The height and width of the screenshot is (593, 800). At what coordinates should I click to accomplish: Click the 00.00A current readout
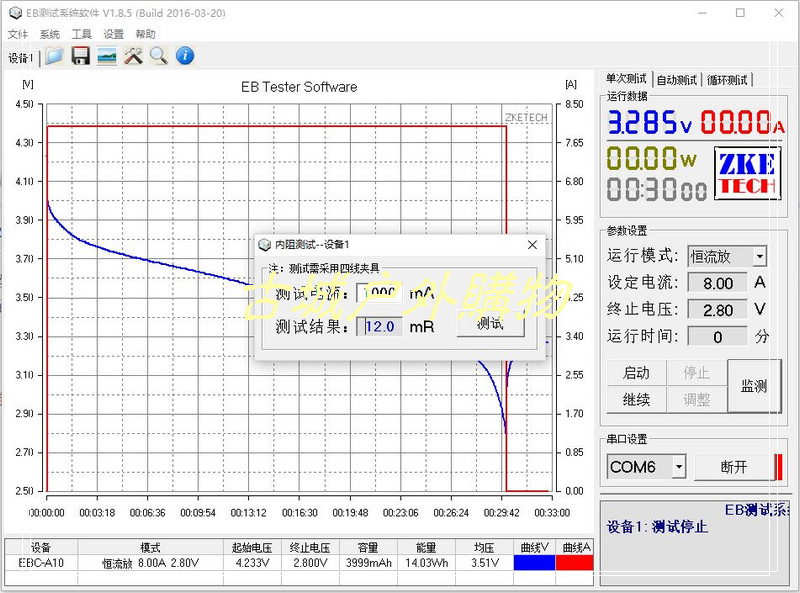[742, 122]
